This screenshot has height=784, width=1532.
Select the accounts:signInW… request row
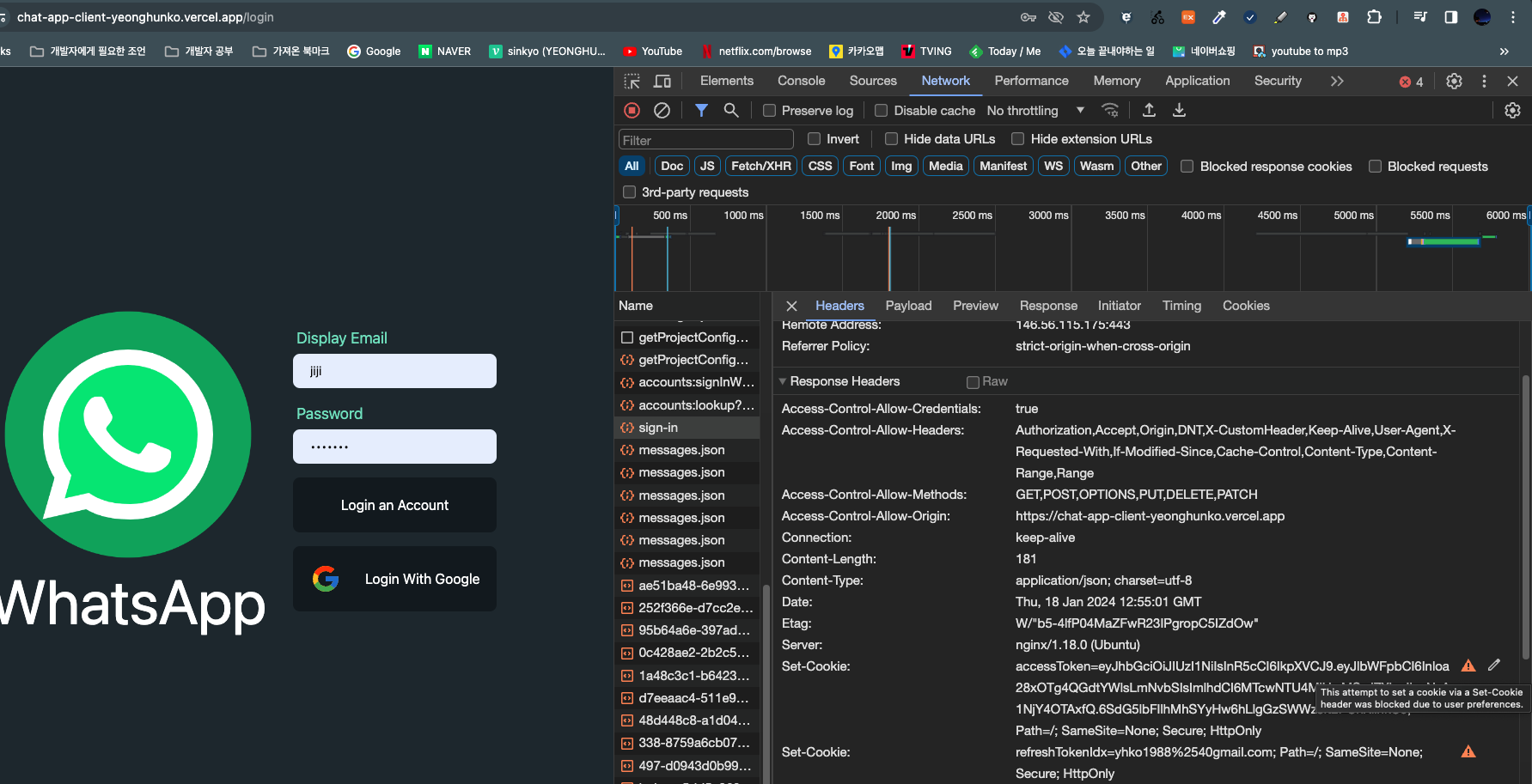click(x=687, y=382)
